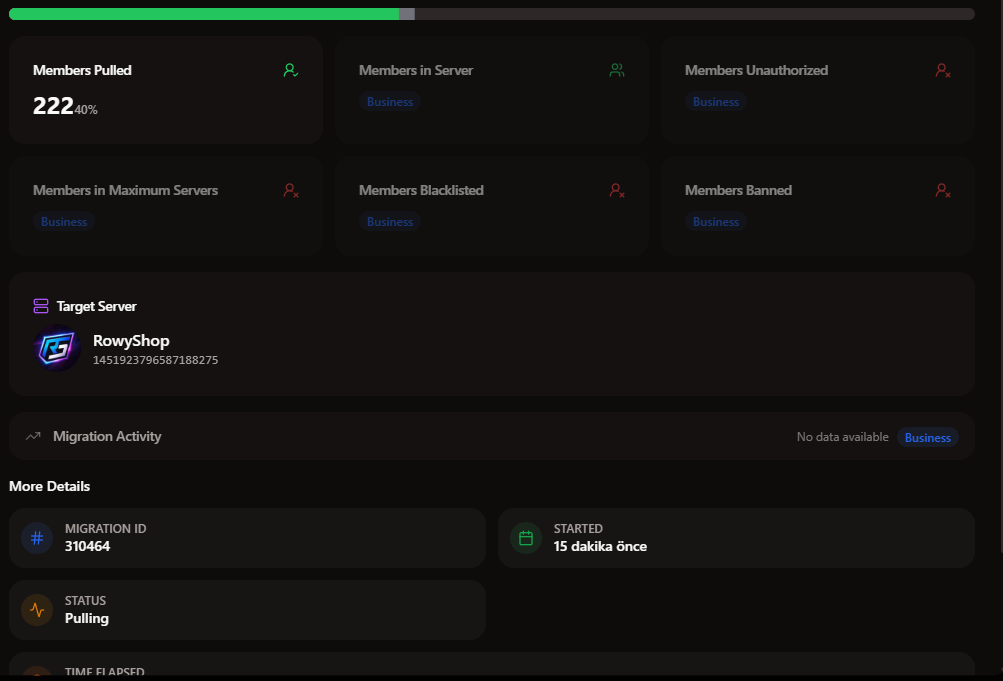1003x681 pixels.
Task: Click the Business badge under Members Unauthorized
Action: pos(716,102)
